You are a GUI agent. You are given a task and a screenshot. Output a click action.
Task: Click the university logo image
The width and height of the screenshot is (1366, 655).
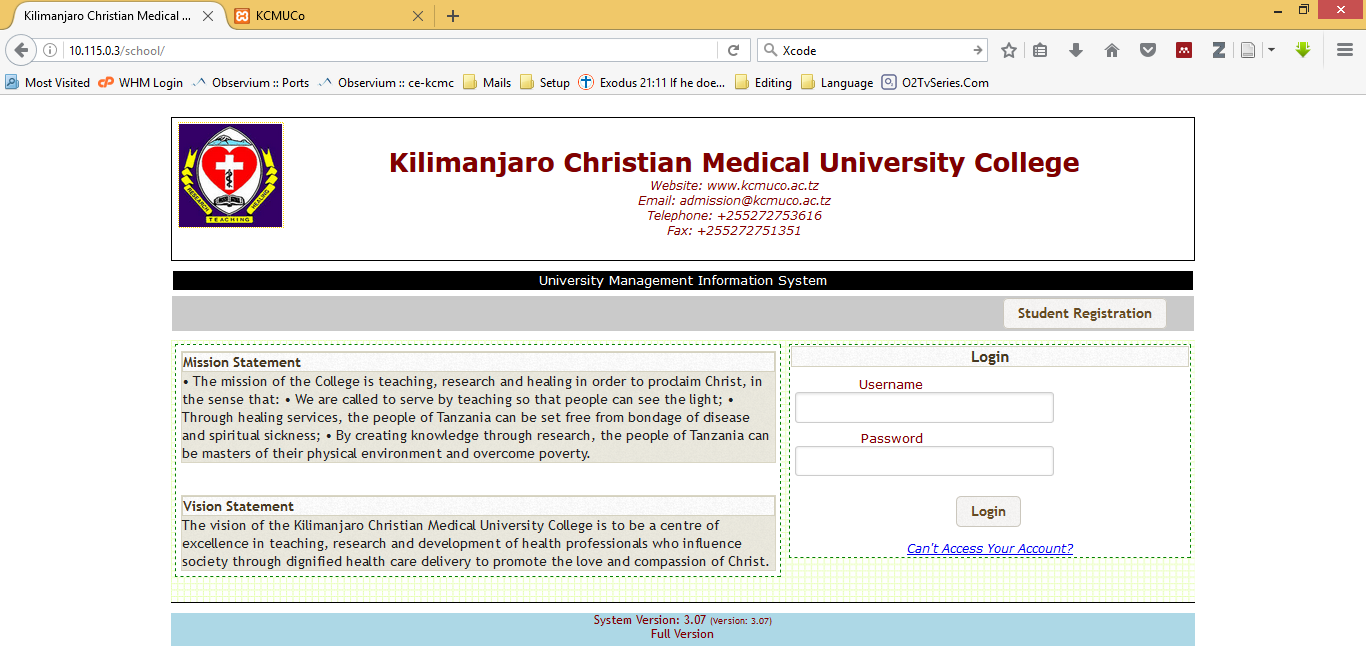tap(231, 175)
